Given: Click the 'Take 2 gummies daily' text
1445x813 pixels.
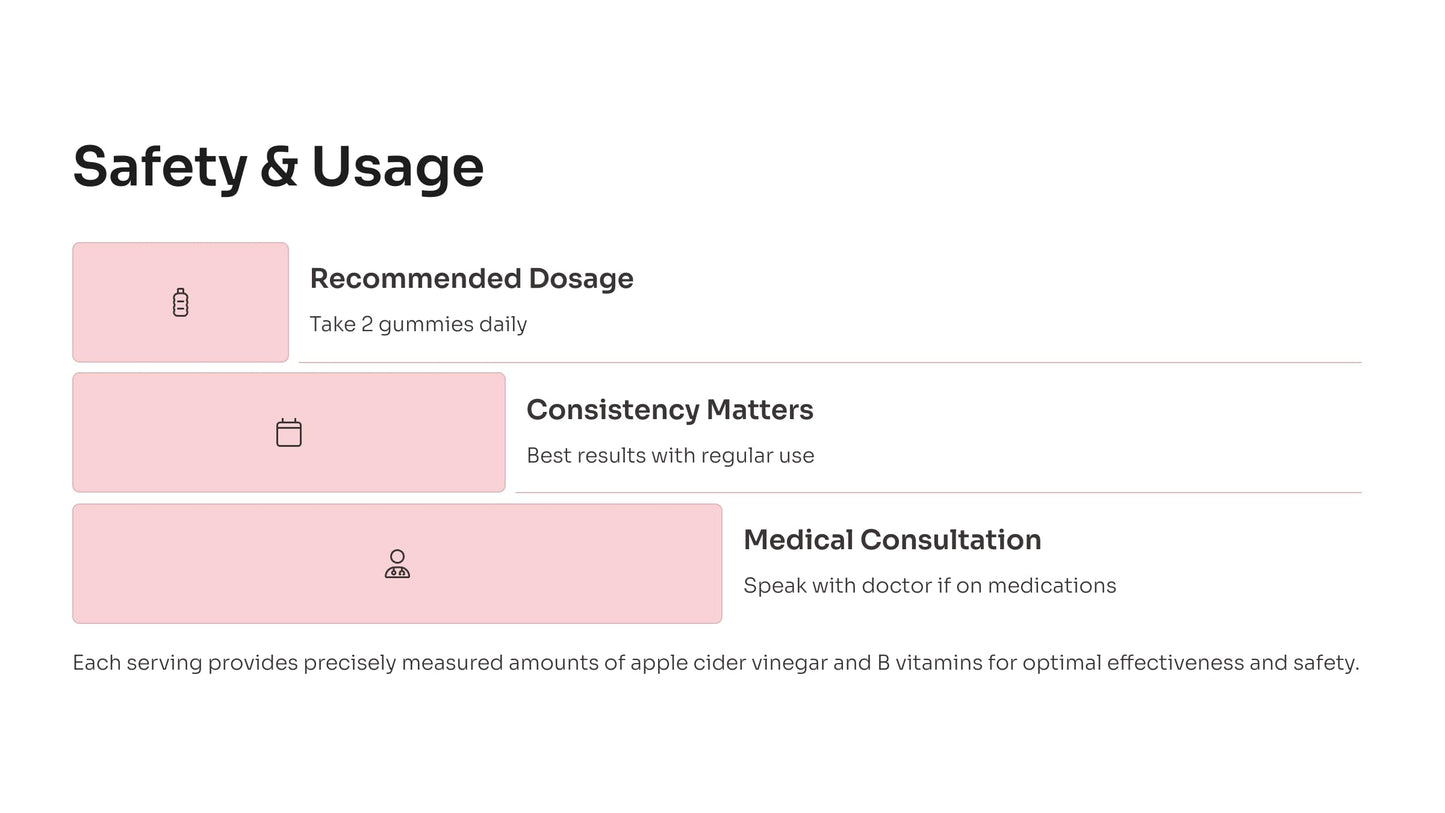Looking at the screenshot, I should click(x=418, y=324).
